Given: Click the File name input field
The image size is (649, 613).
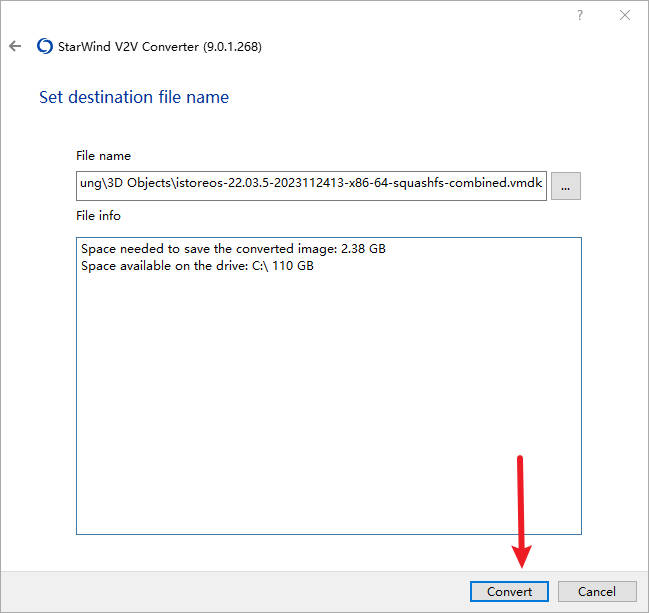Looking at the screenshot, I should (x=311, y=186).
